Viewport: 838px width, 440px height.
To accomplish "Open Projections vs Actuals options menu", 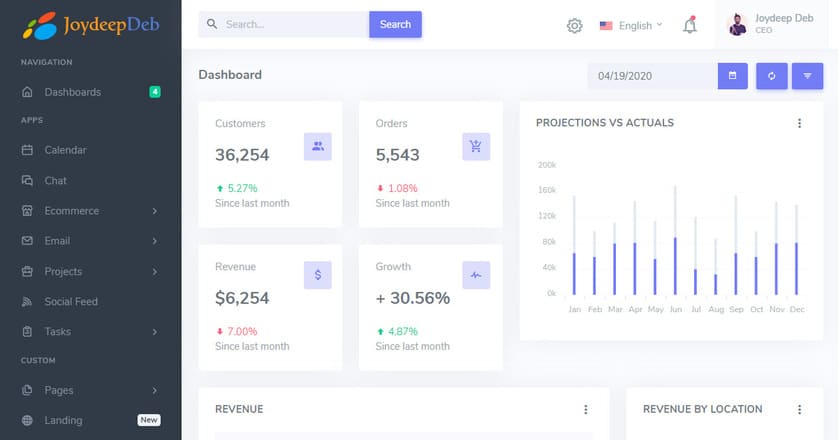I will [x=799, y=123].
